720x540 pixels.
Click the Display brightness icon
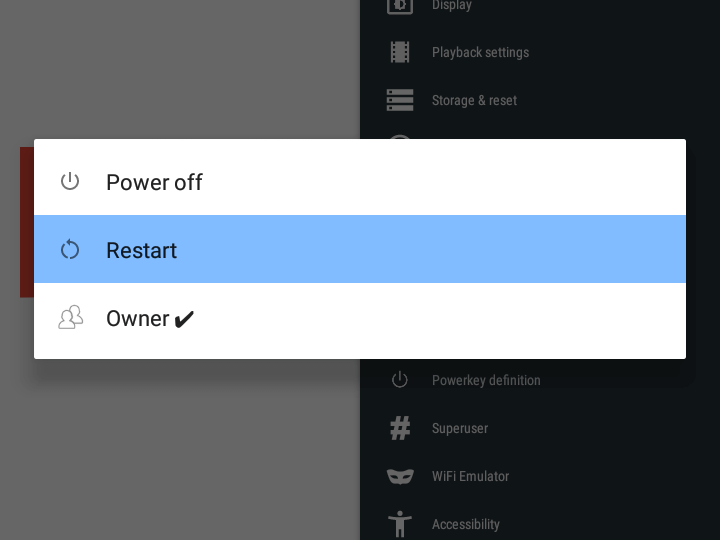[x=400, y=6]
